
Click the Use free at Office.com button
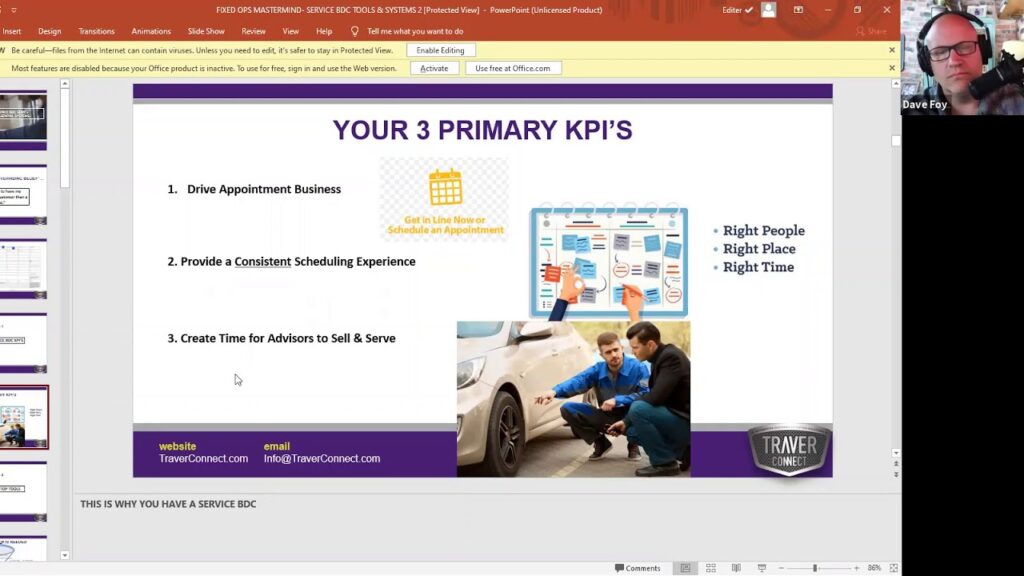click(513, 68)
